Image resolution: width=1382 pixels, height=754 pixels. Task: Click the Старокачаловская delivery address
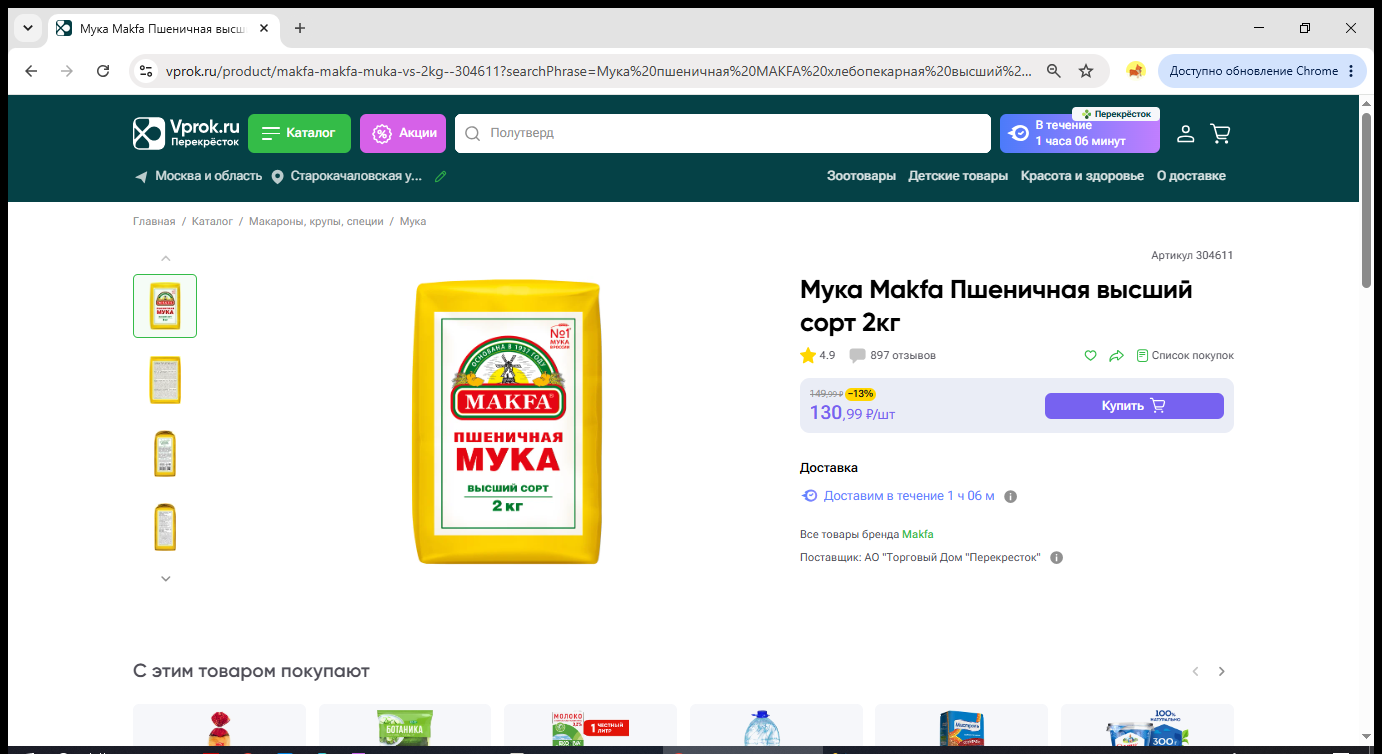(357, 176)
